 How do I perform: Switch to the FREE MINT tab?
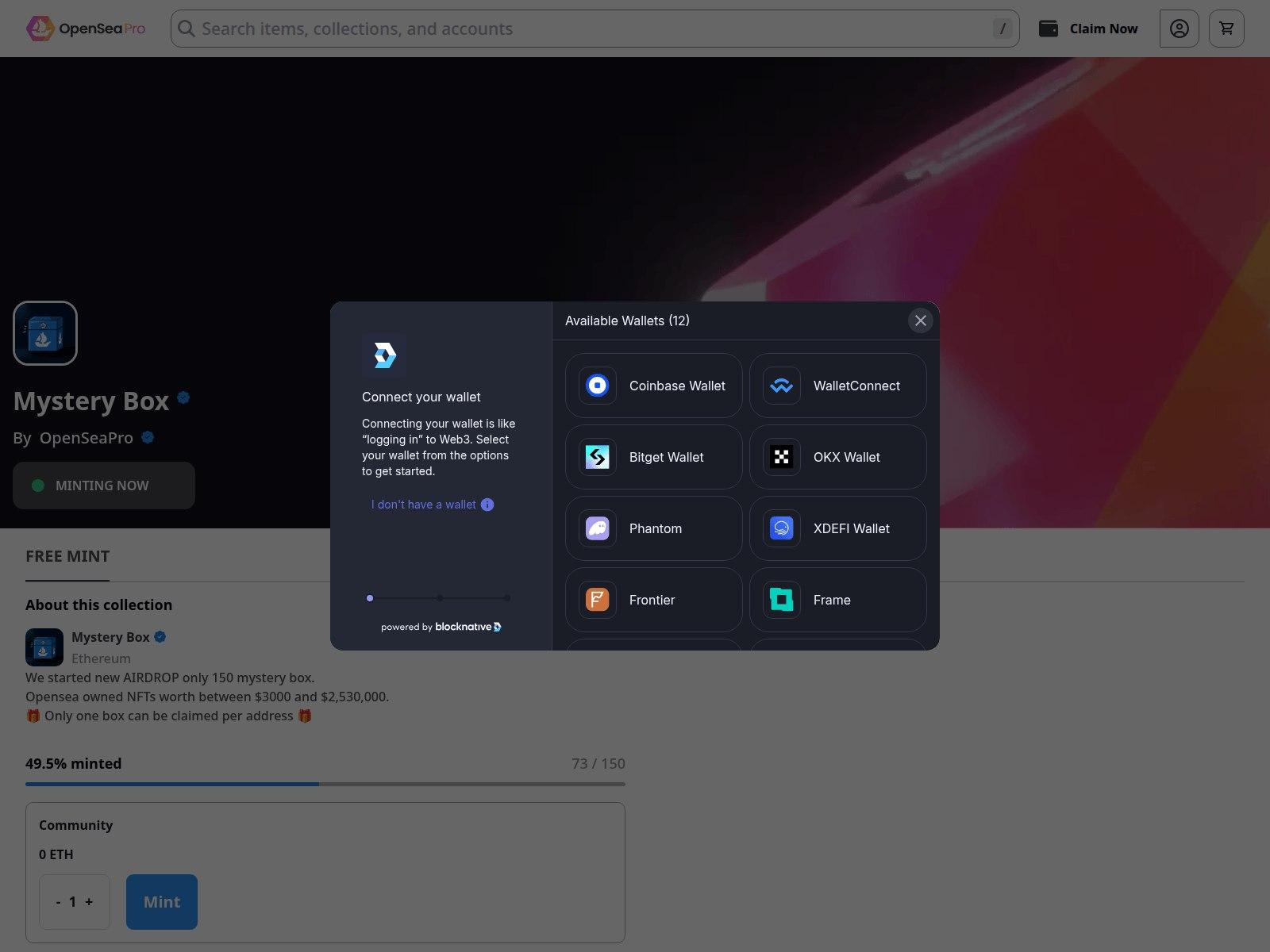click(67, 556)
